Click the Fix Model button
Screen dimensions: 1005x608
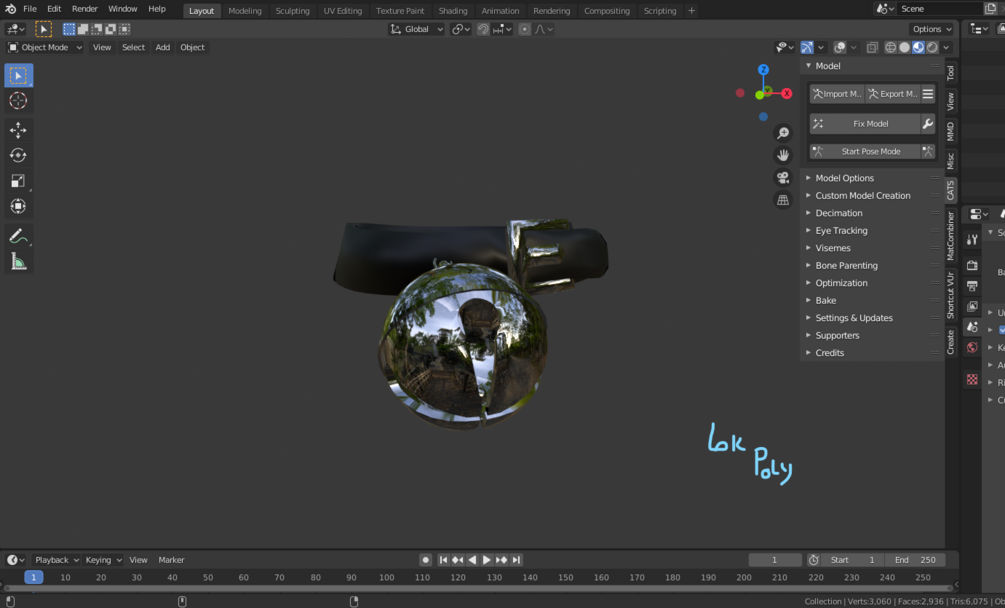click(x=865, y=124)
